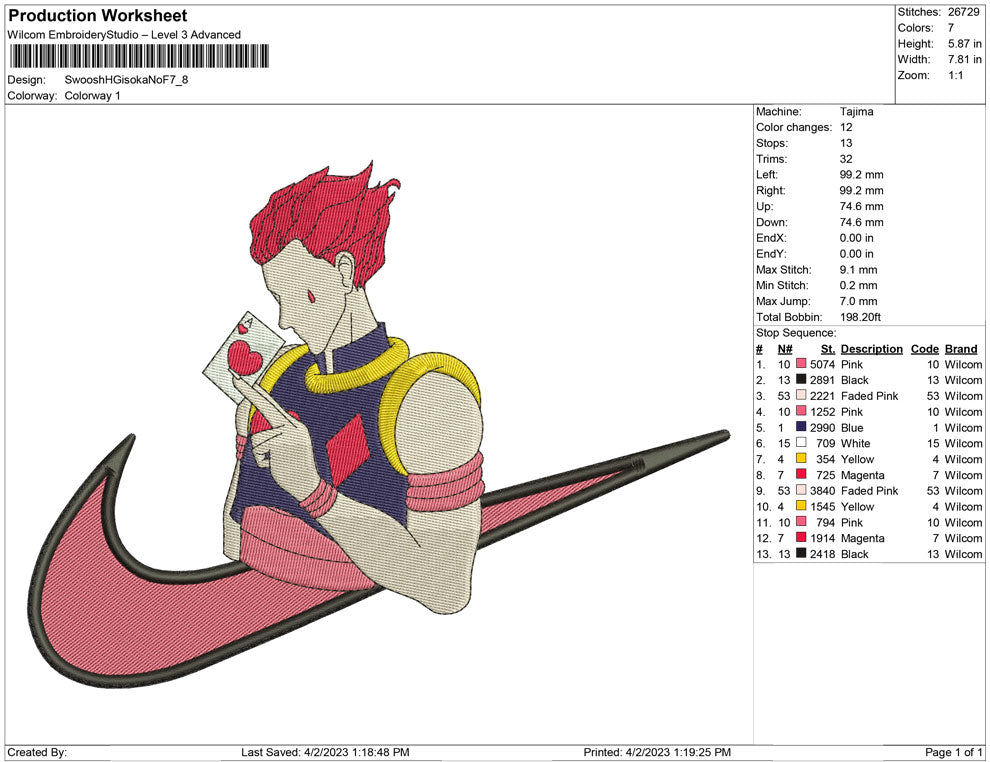
Task: Click the stitch count value '26729'
Action: (x=963, y=12)
